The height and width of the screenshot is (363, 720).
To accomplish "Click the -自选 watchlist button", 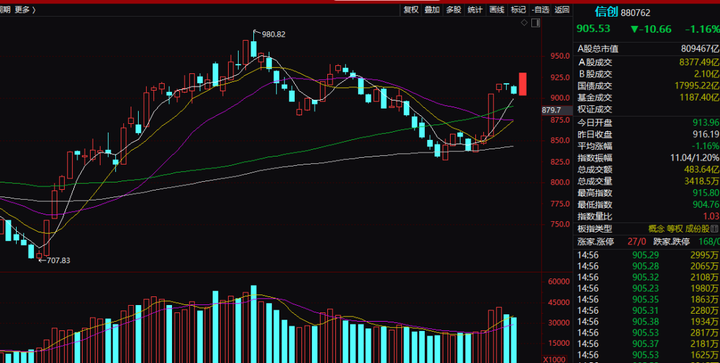I will pyautogui.click(x=540, y=10).
